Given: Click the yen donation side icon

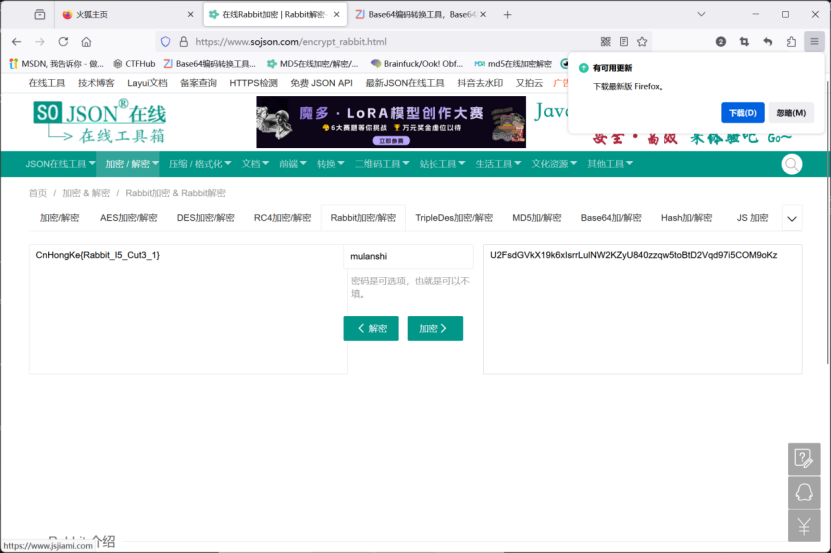Looking at the screenshot, I should 803,526.
